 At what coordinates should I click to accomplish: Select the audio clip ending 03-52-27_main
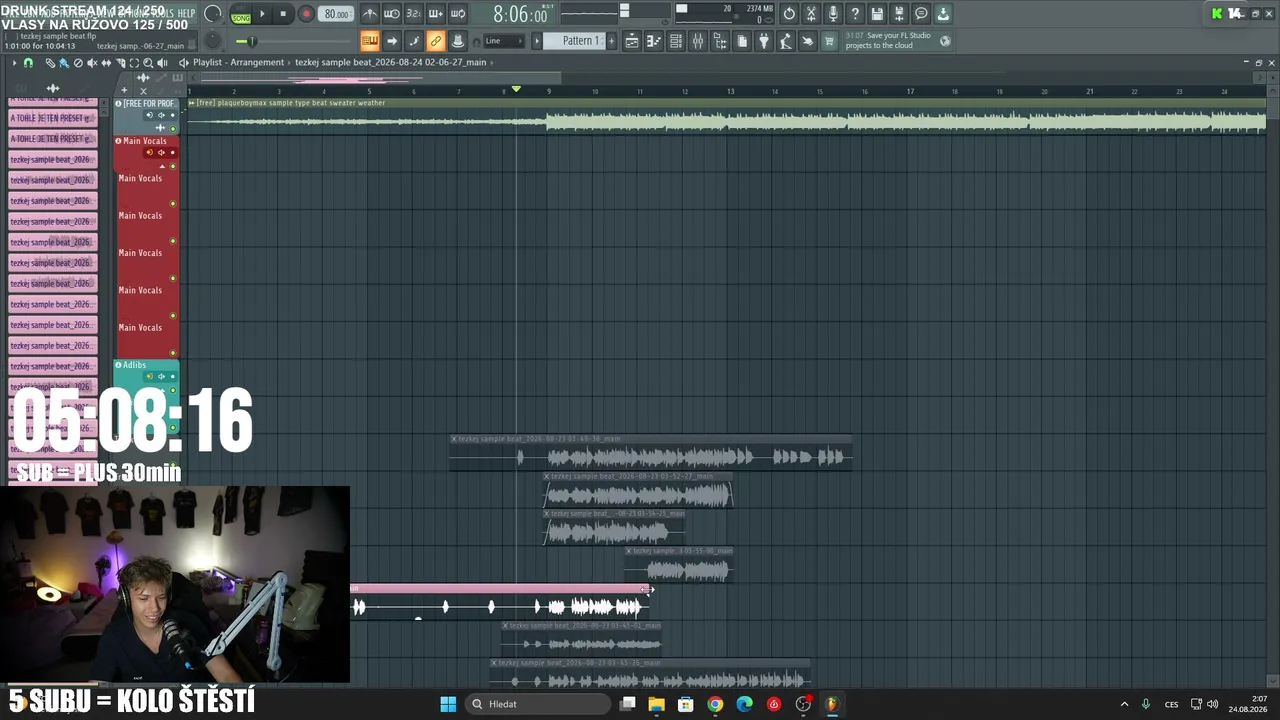click(x=638, y=490)
